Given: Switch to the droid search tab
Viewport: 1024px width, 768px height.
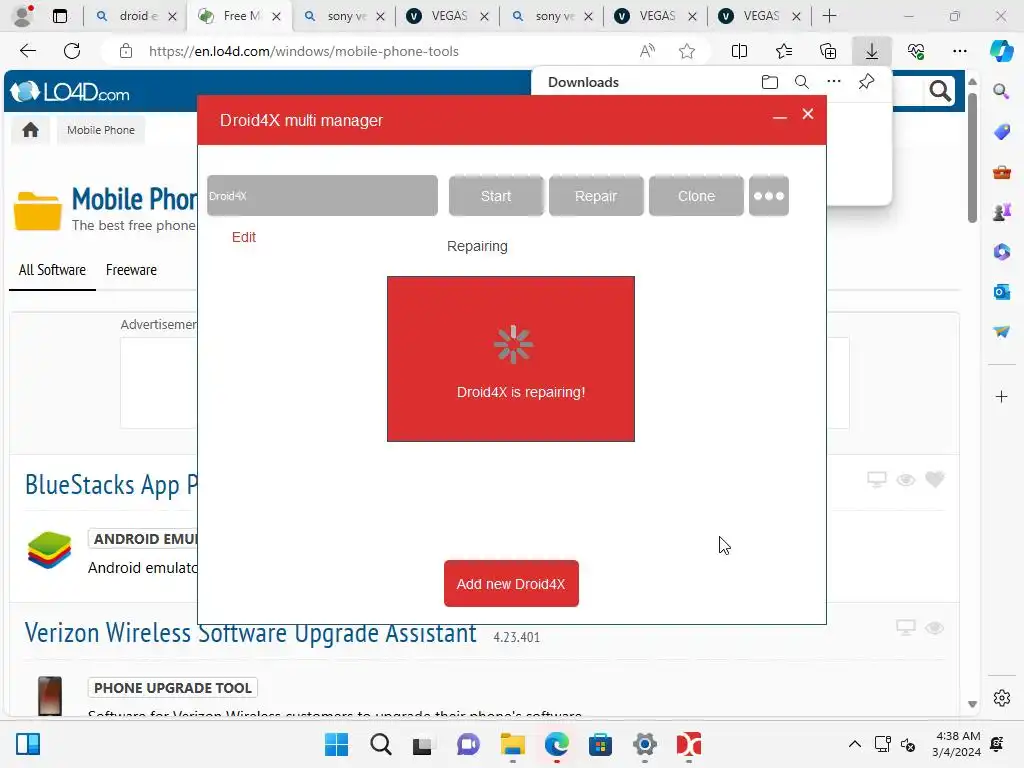Looking at the screenshot, I should [136, 16].
